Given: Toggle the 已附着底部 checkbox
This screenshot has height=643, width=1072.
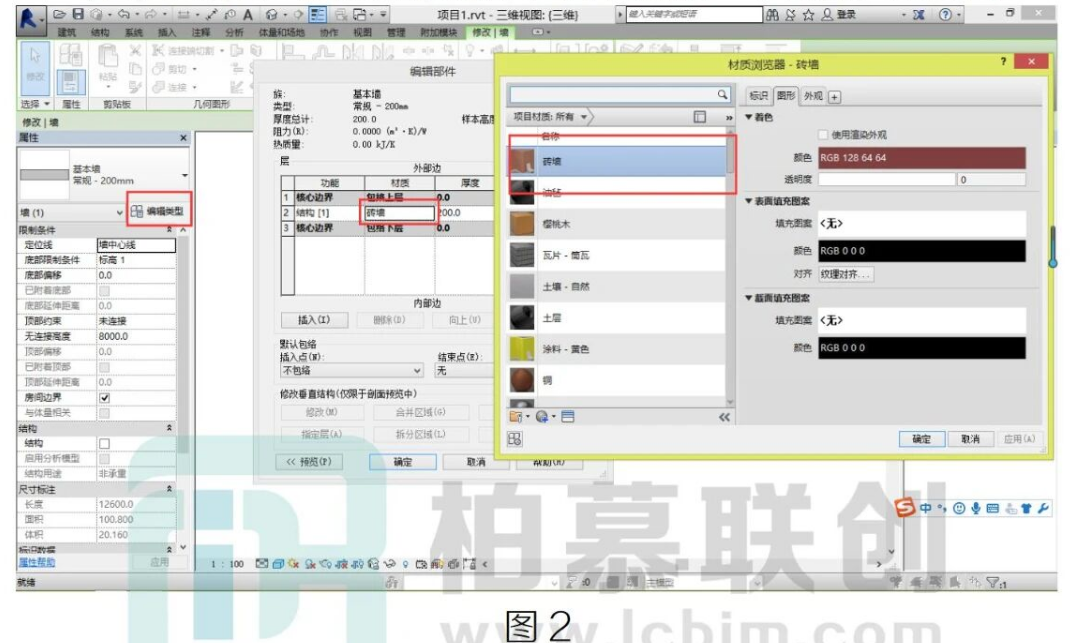Looking at the screenshot, I should (x=105, y=290).
